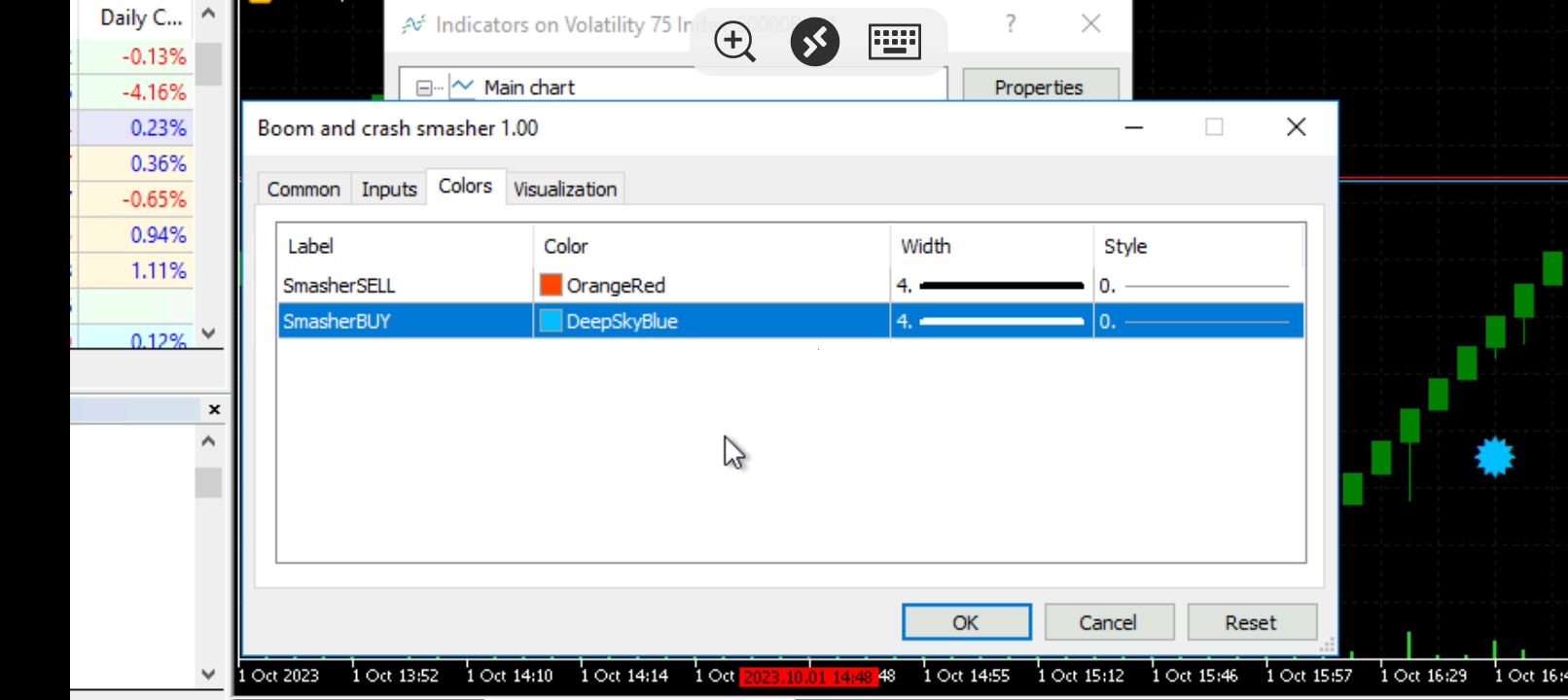Click the red highlighted 2023.10.01 time label

point(807,676)
